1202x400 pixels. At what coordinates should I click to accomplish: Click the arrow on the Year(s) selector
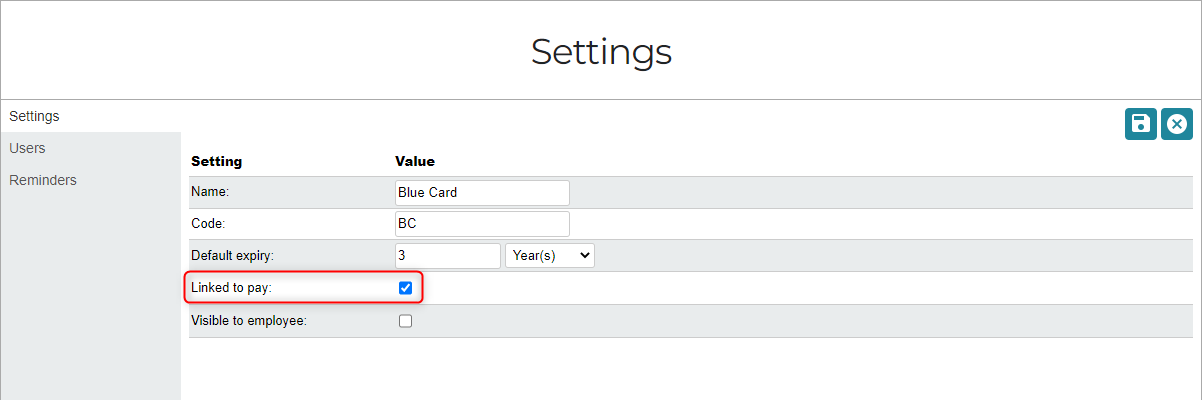click(x=585, y=255)
